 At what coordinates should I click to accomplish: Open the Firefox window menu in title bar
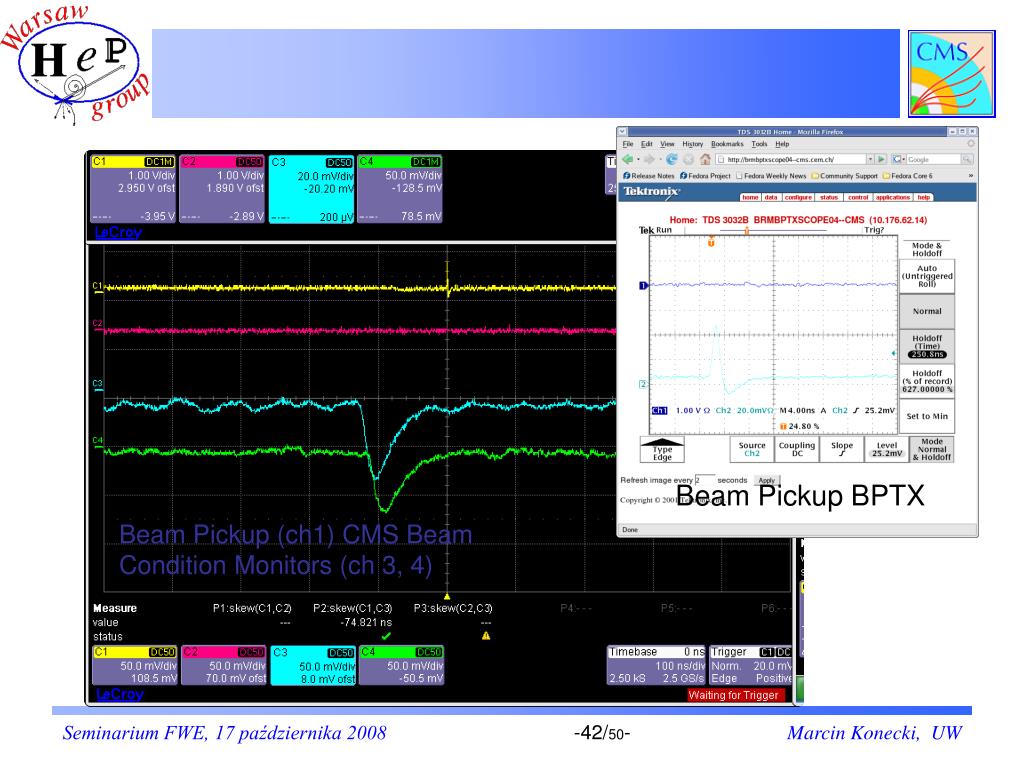622,131
